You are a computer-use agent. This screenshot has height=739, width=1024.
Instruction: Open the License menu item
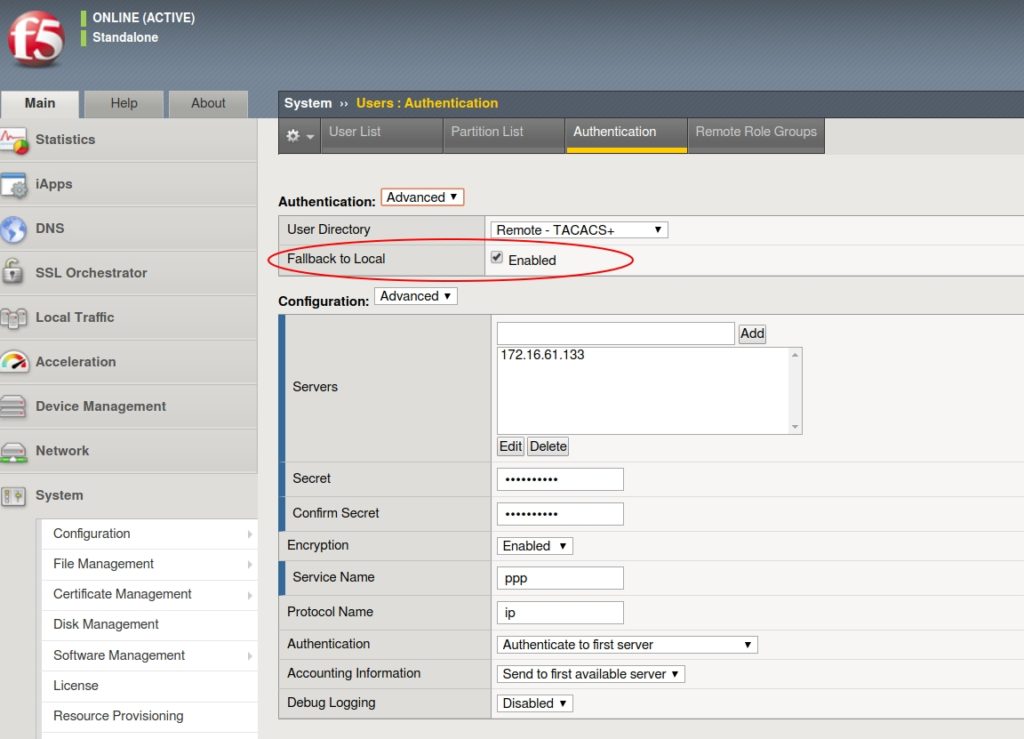pos(150,686)
